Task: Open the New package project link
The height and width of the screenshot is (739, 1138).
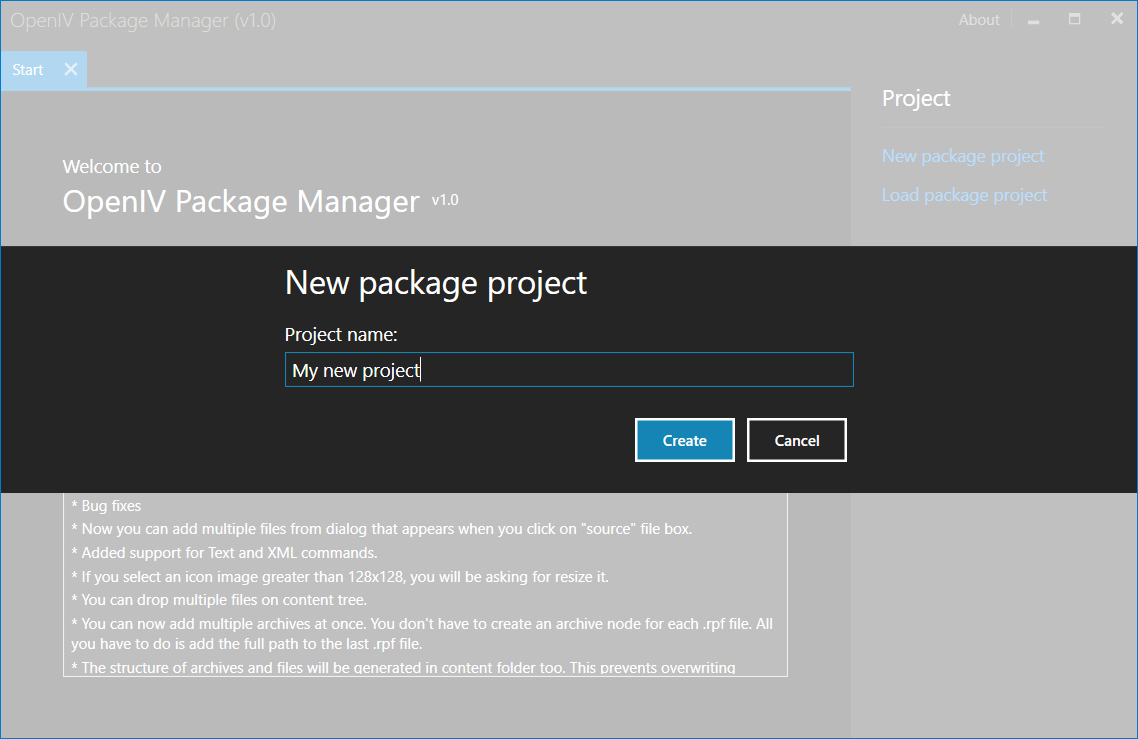Action: (962, 156)
